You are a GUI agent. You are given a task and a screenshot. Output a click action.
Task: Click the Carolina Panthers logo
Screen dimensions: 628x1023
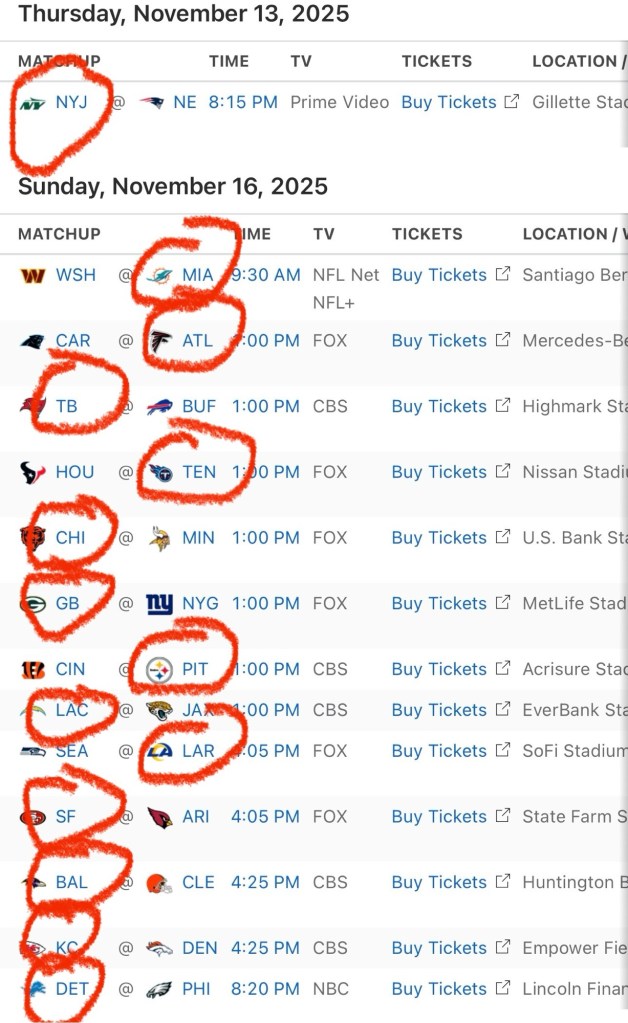32,341
